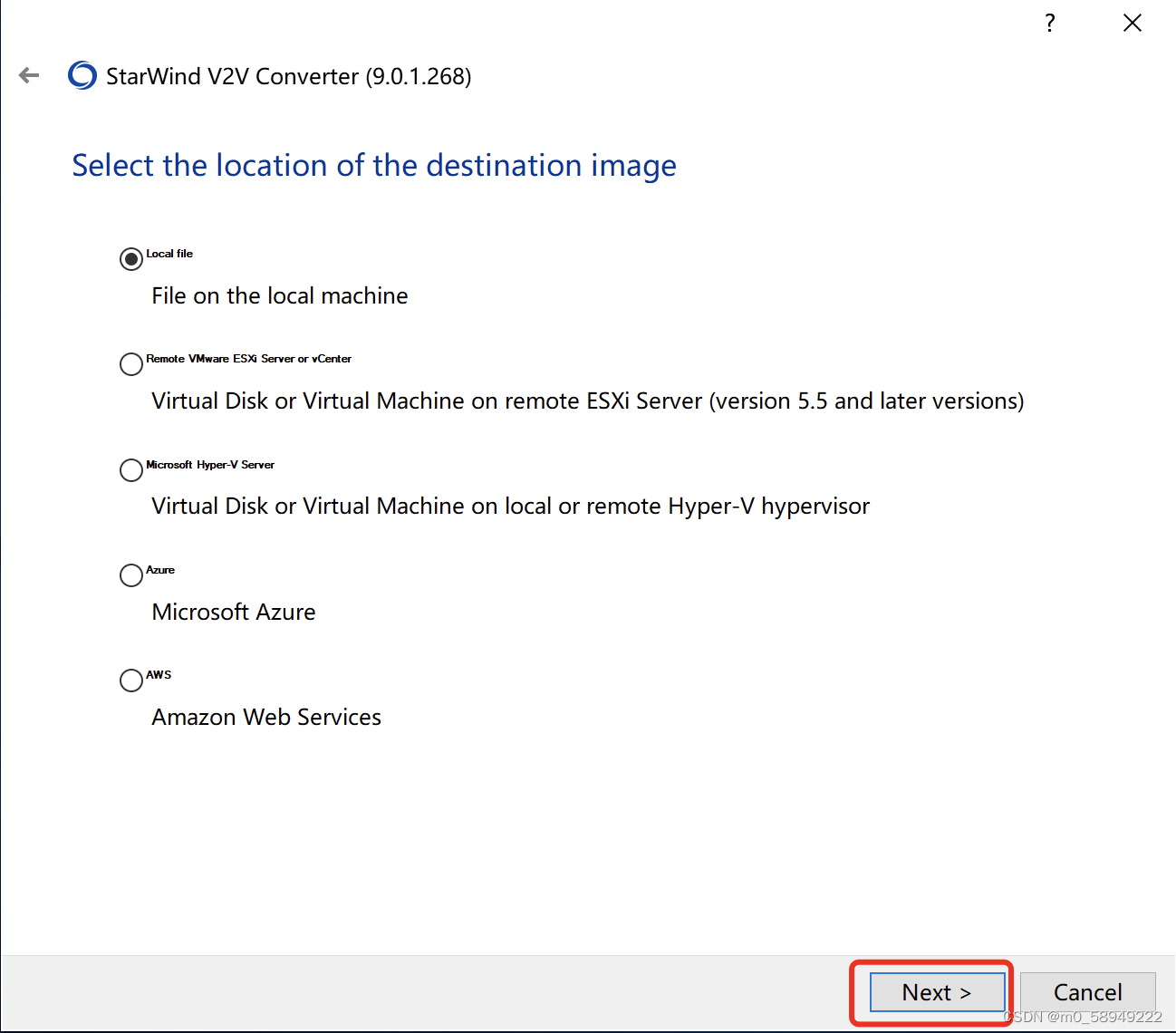Click the remote ESXi Server description text
This screenshot has width=1176, height=1033.
pos(588,401)
